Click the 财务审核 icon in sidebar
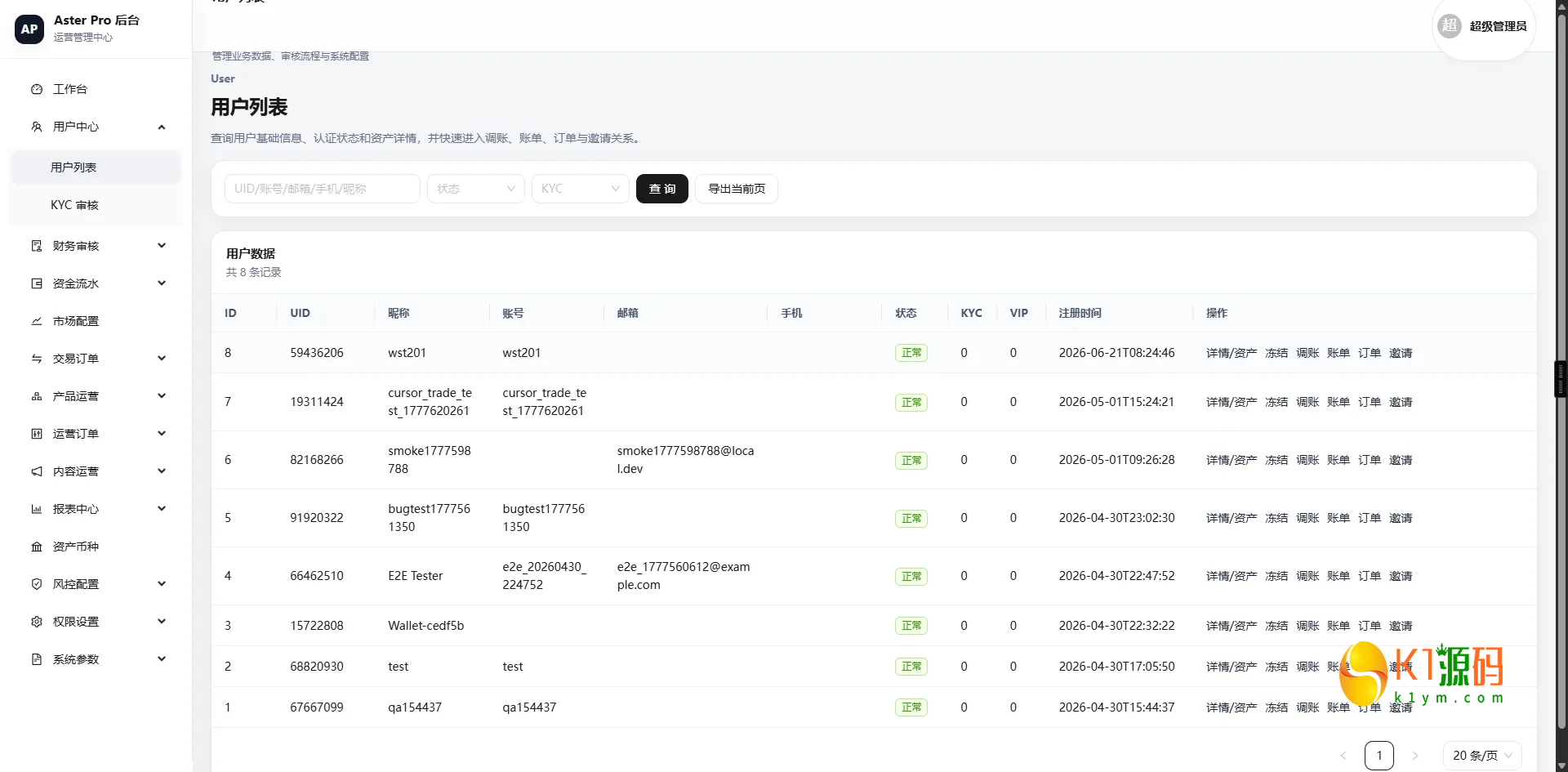 (37, 246)
